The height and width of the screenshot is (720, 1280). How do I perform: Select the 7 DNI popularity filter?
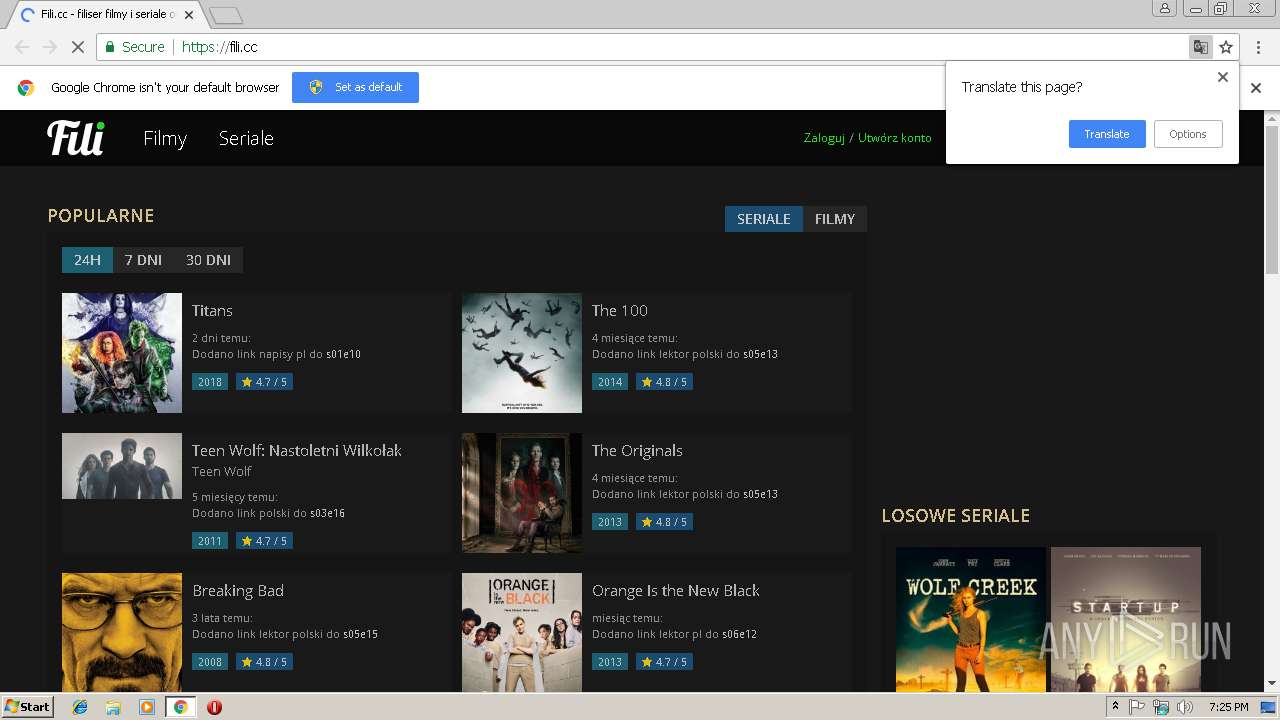click(x=143, y=260)
